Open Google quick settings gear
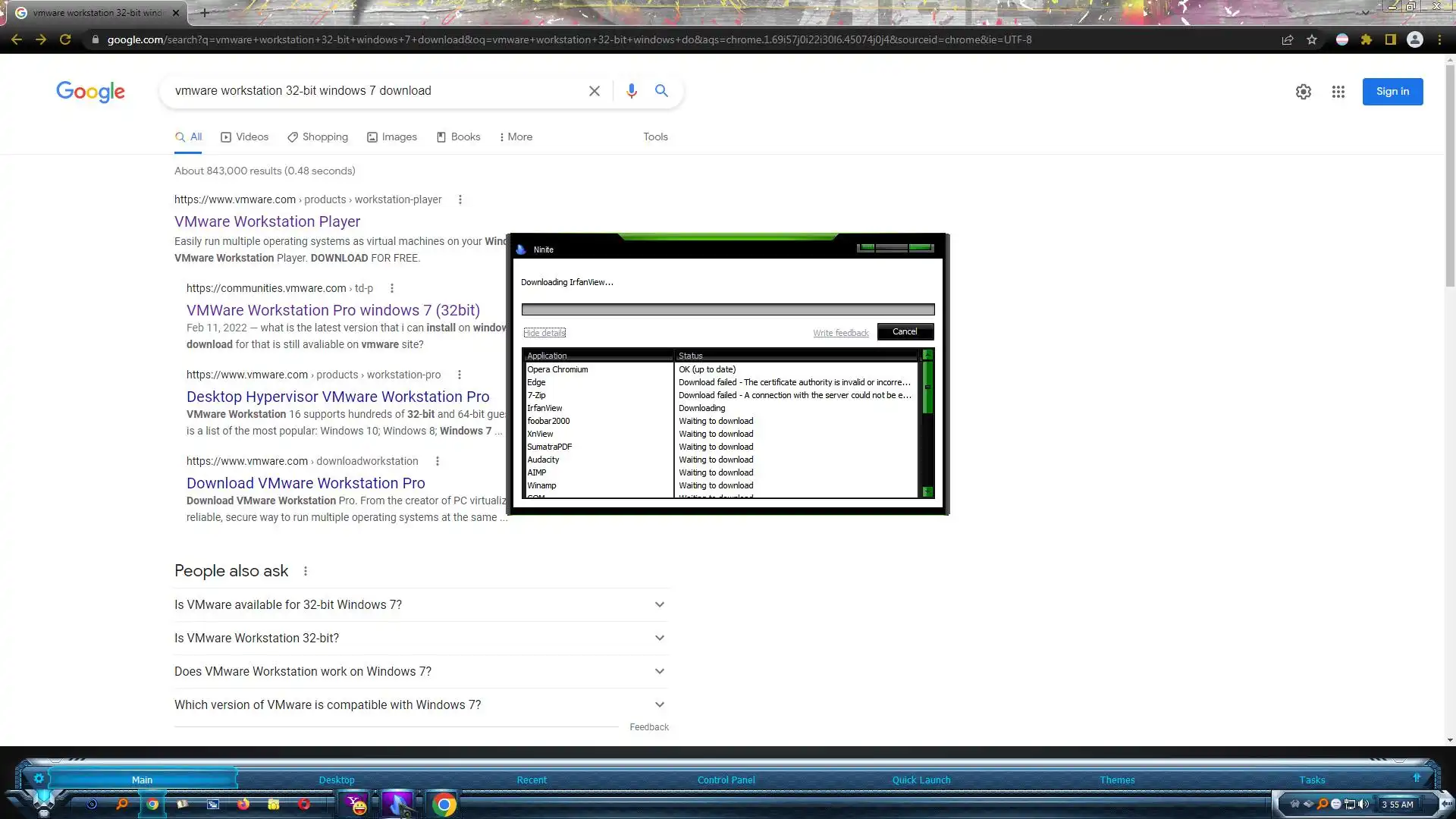 1303,92
